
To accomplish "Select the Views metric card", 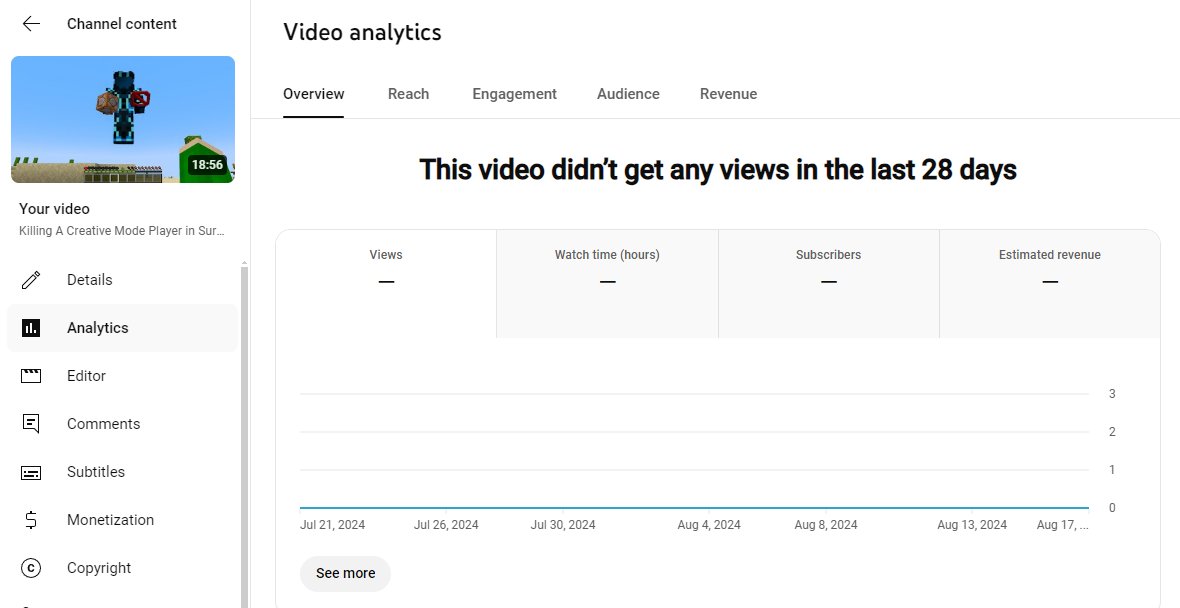I will [386, 284].
